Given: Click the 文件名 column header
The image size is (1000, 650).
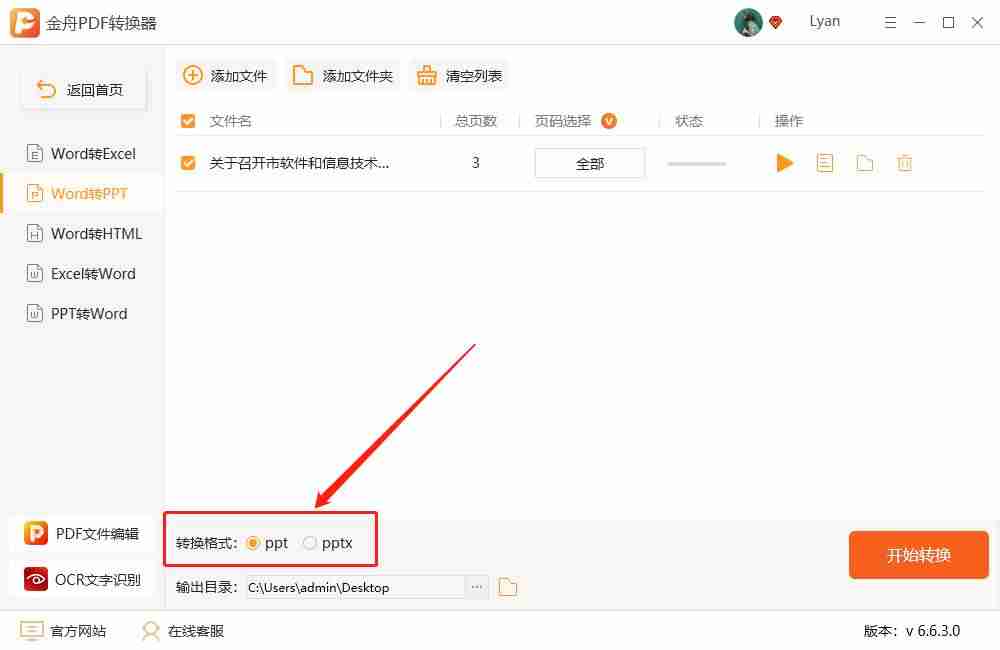Looking at the screenshot, I should click(230, 121).
